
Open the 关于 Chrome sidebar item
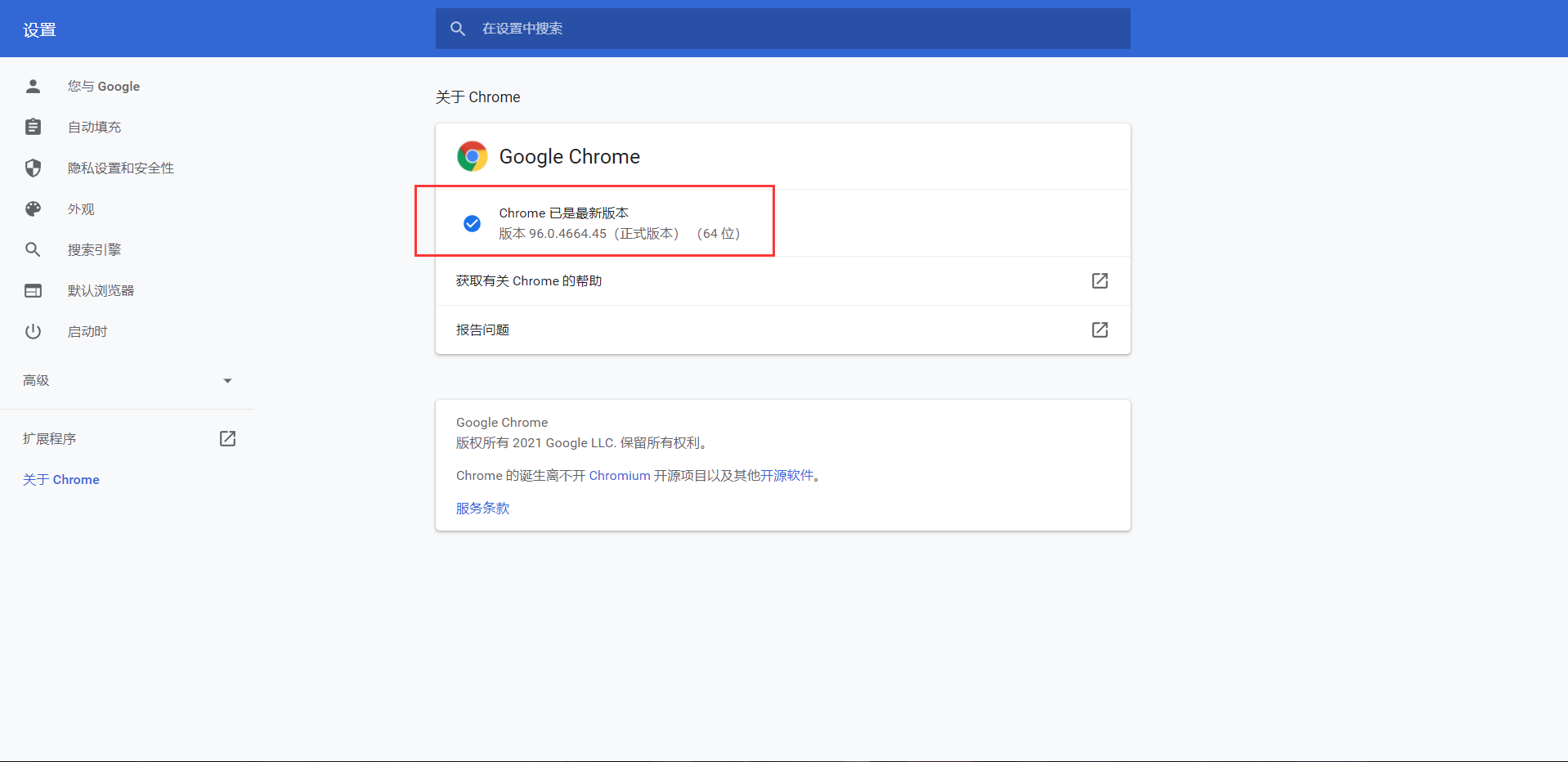click(61, 479)
